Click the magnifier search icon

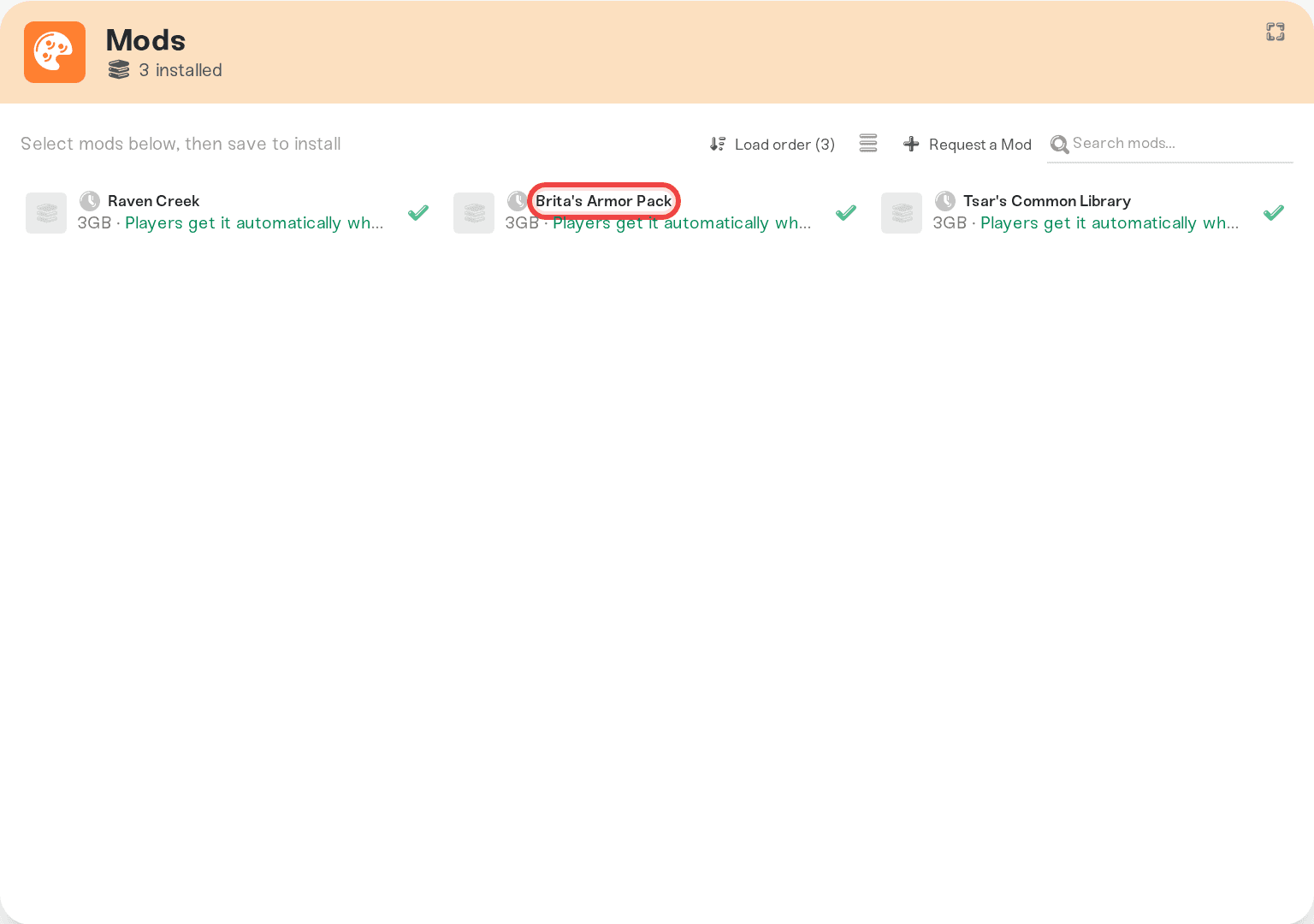pyautogui.click(x=1060, y=145)
